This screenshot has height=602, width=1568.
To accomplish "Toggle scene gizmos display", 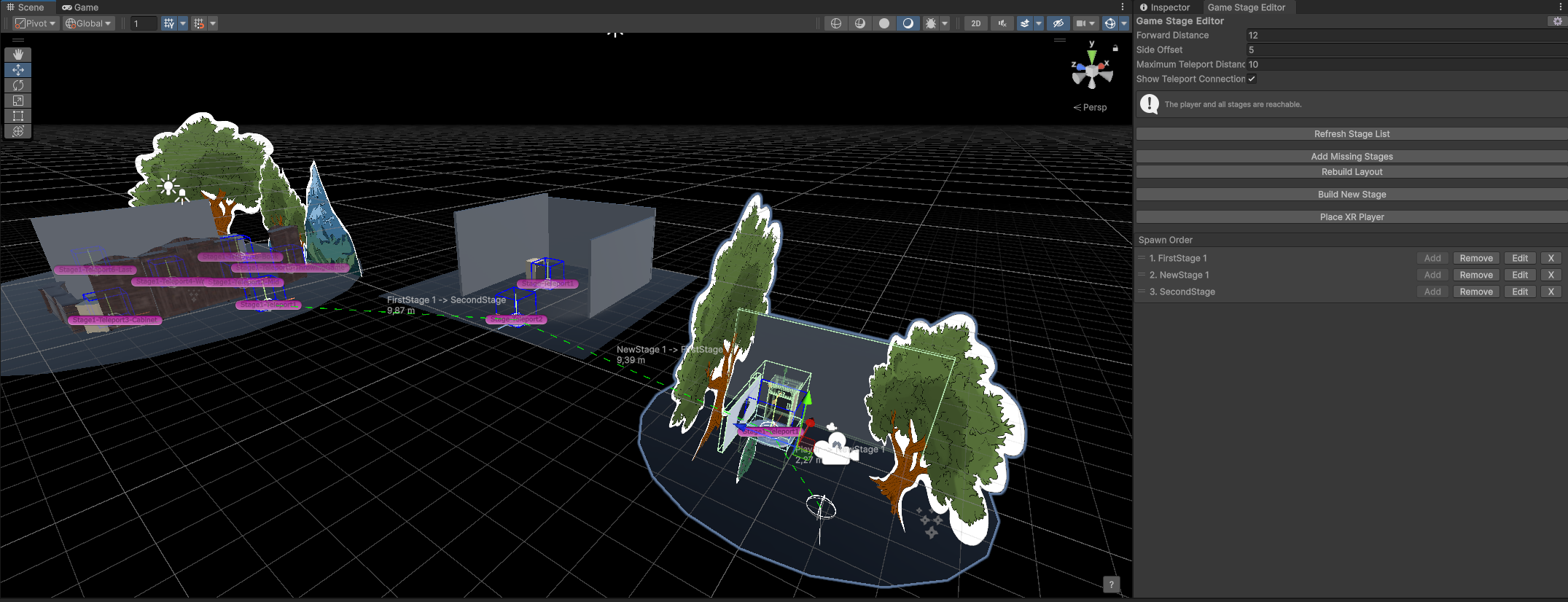I will 1109,23.
